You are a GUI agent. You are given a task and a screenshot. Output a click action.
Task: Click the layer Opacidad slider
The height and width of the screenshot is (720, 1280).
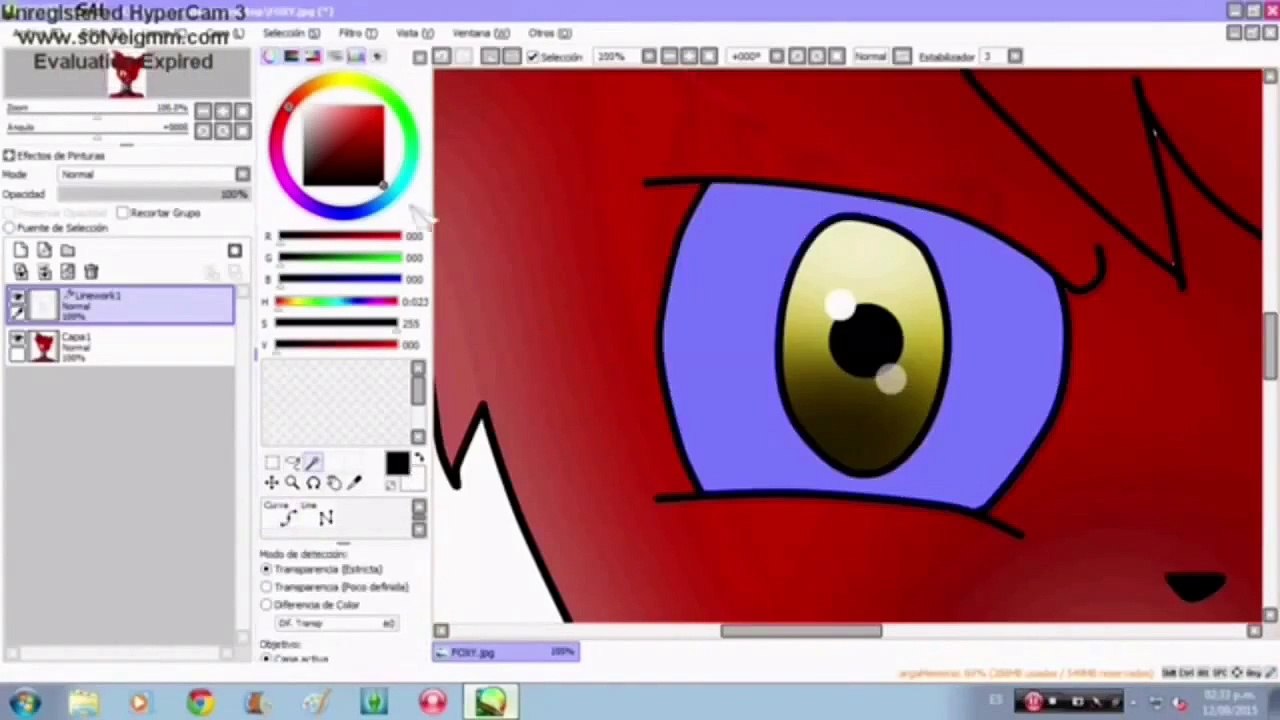click(152, 195)
